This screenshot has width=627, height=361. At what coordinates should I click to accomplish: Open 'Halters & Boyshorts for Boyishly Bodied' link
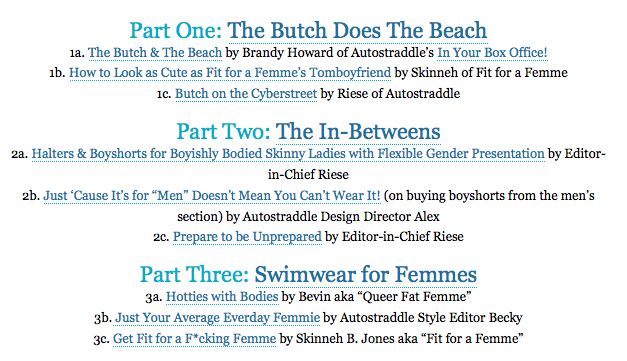(288, 154)
